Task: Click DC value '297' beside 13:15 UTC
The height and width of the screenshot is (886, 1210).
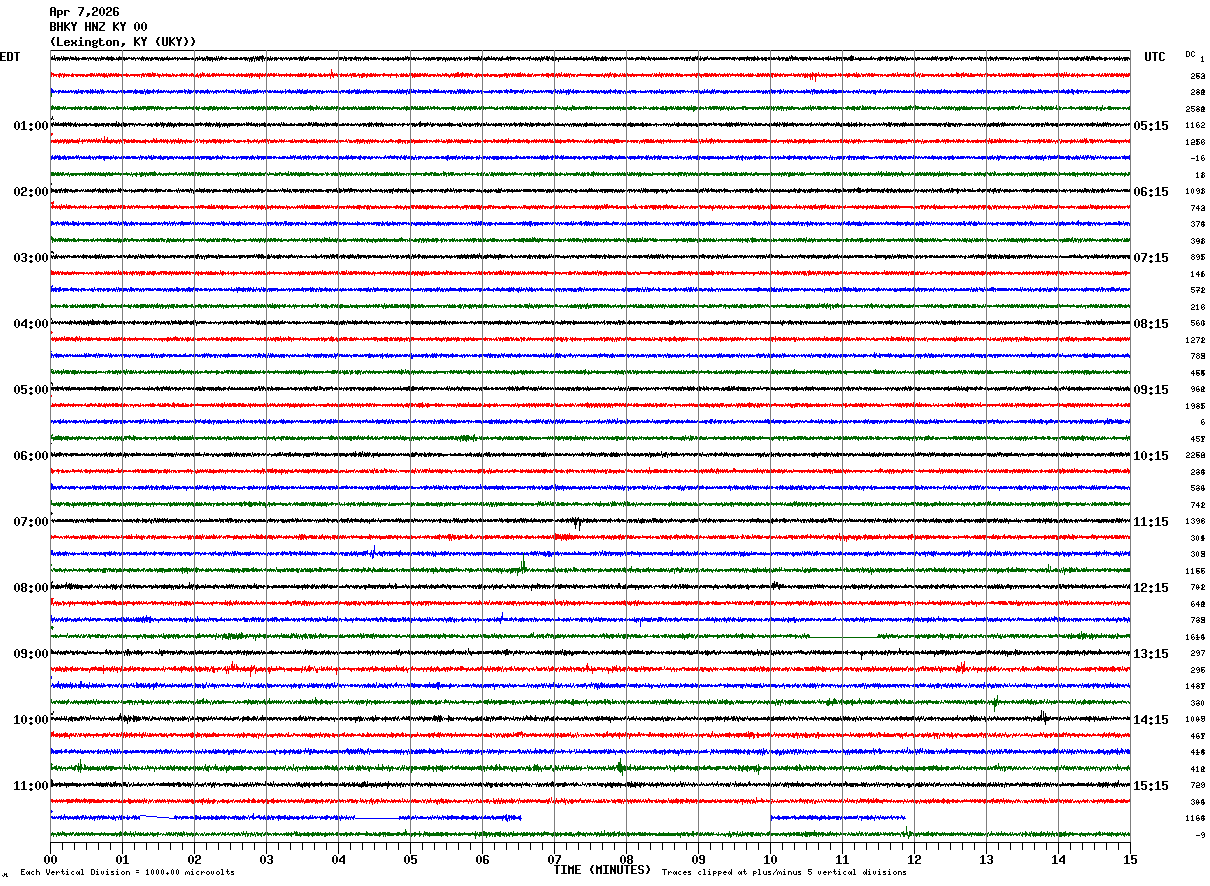Action: 1197,653
